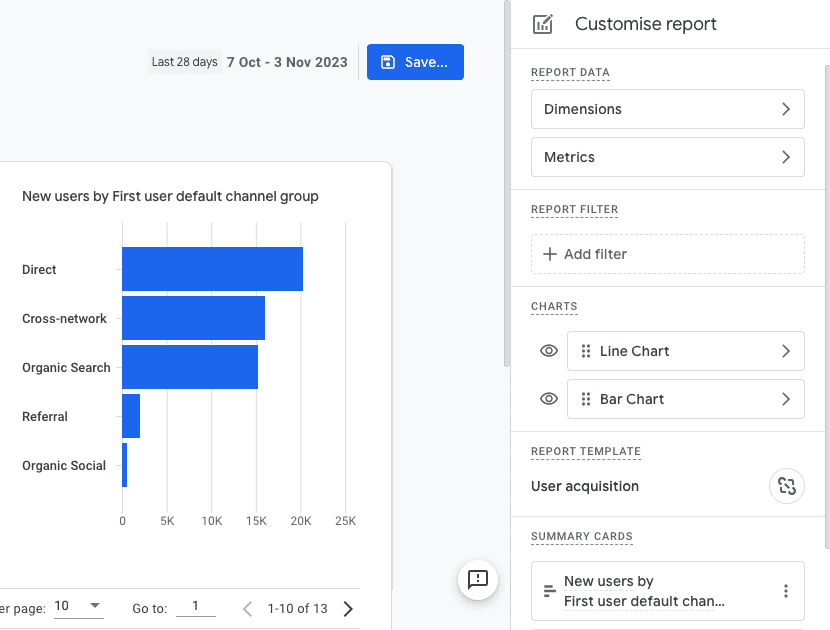Click the Direct bar in the chart
Screen dimensions: 830x630
click(x=210, y=269)
